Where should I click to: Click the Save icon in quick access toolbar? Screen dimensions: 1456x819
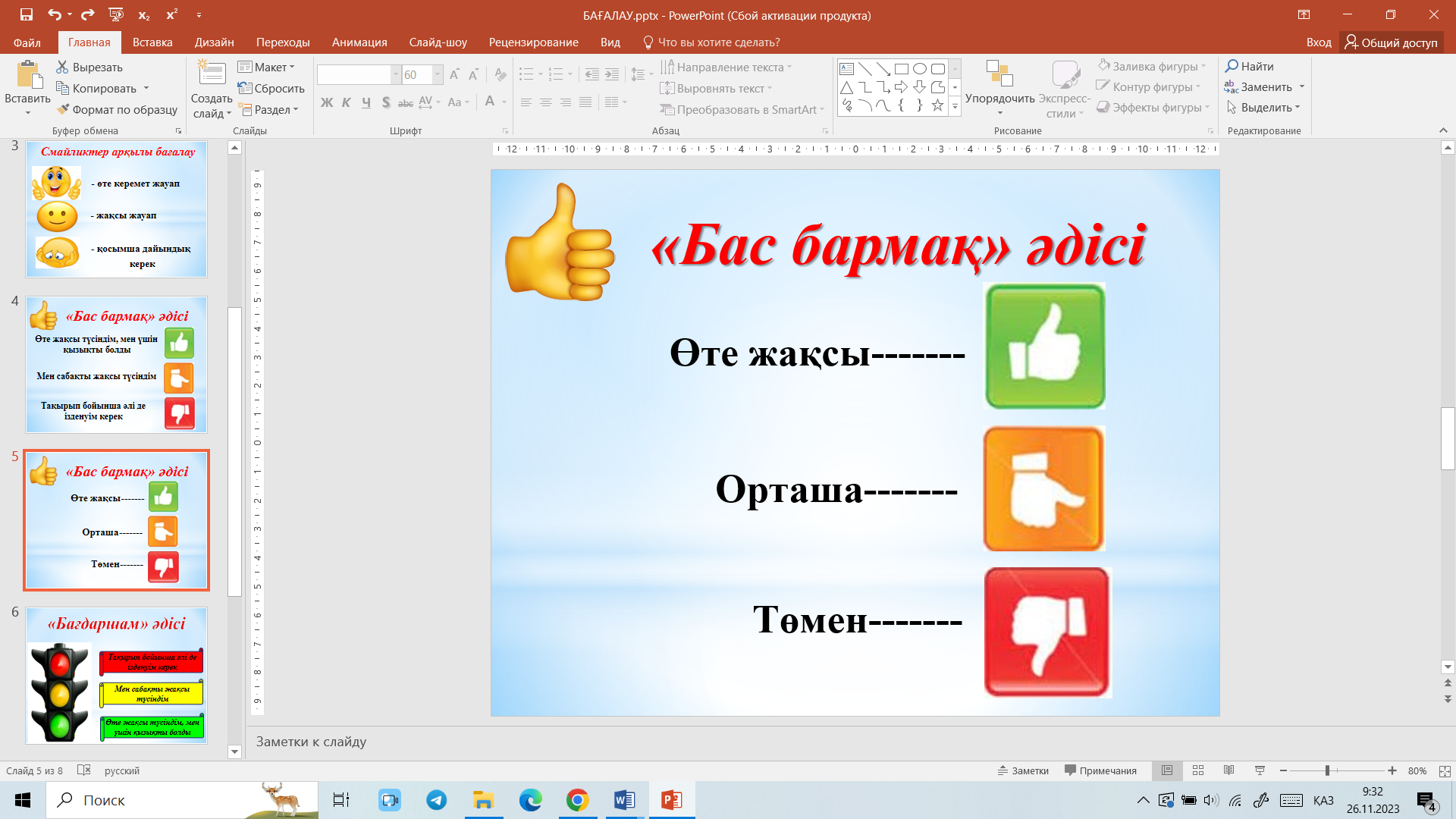(27, 14)
